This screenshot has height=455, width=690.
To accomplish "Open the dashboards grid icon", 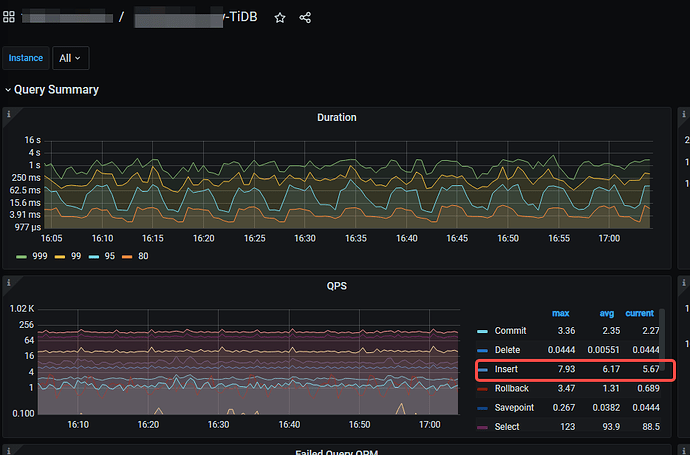I will (9, 17).
